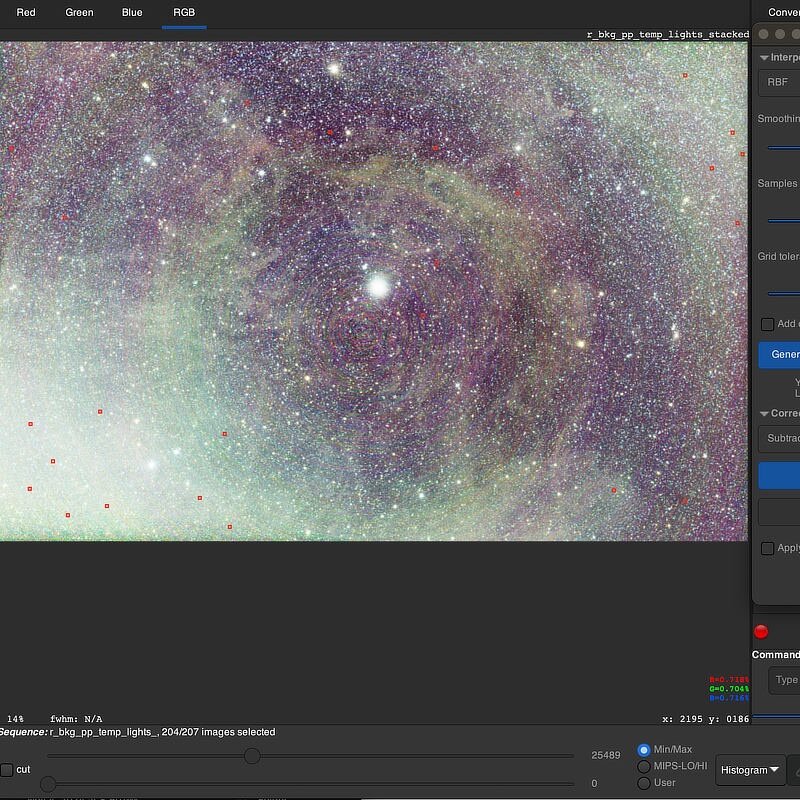Open the Histogram display mode dropdown
Image resolution: width=800 pixels, height=800 pixels.
click(x=750, y=770)
